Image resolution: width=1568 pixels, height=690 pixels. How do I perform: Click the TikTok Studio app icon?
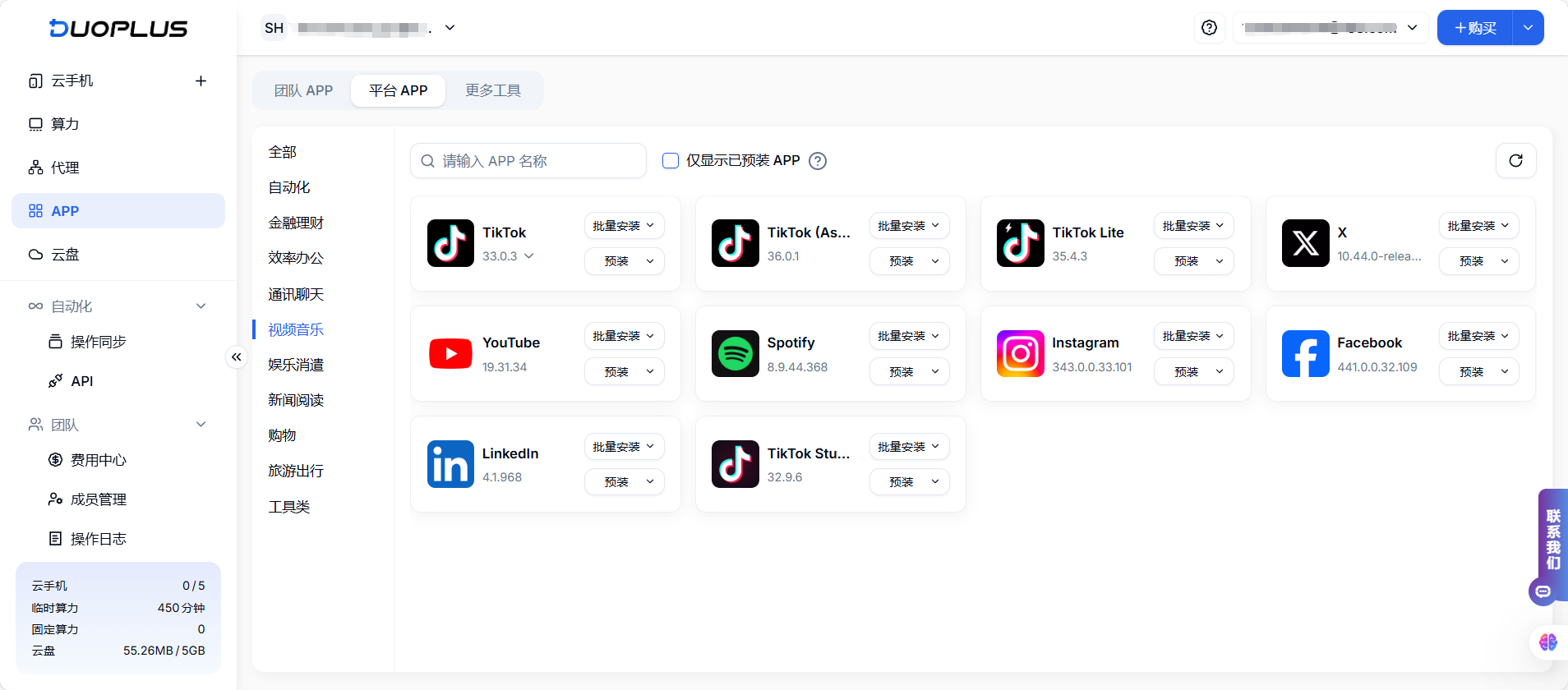pos(735,464)
